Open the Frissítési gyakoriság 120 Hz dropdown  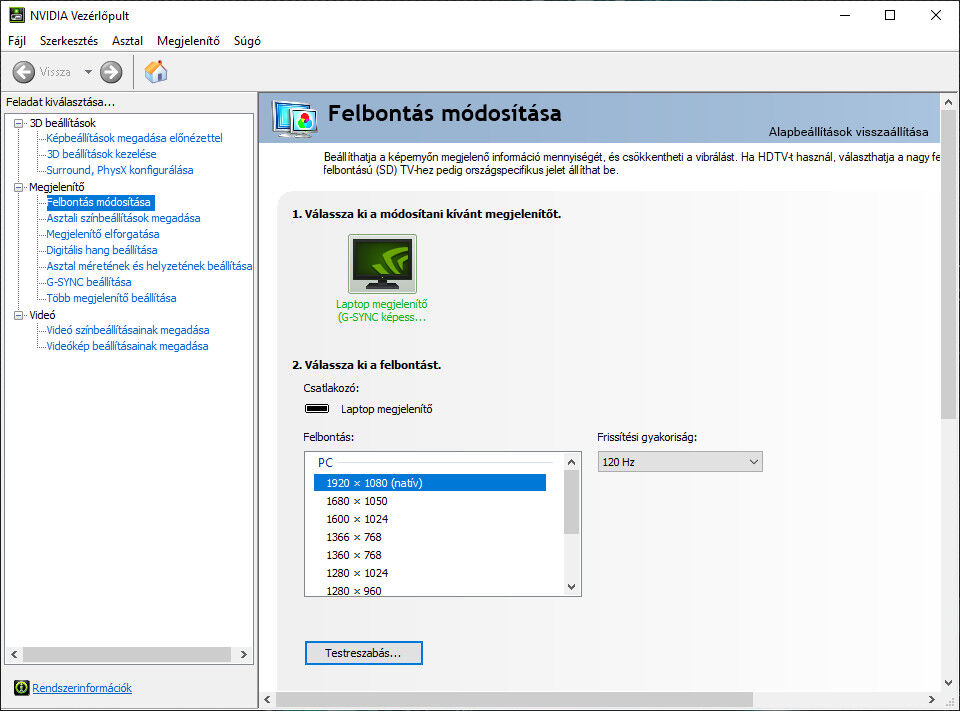(680, 462)
